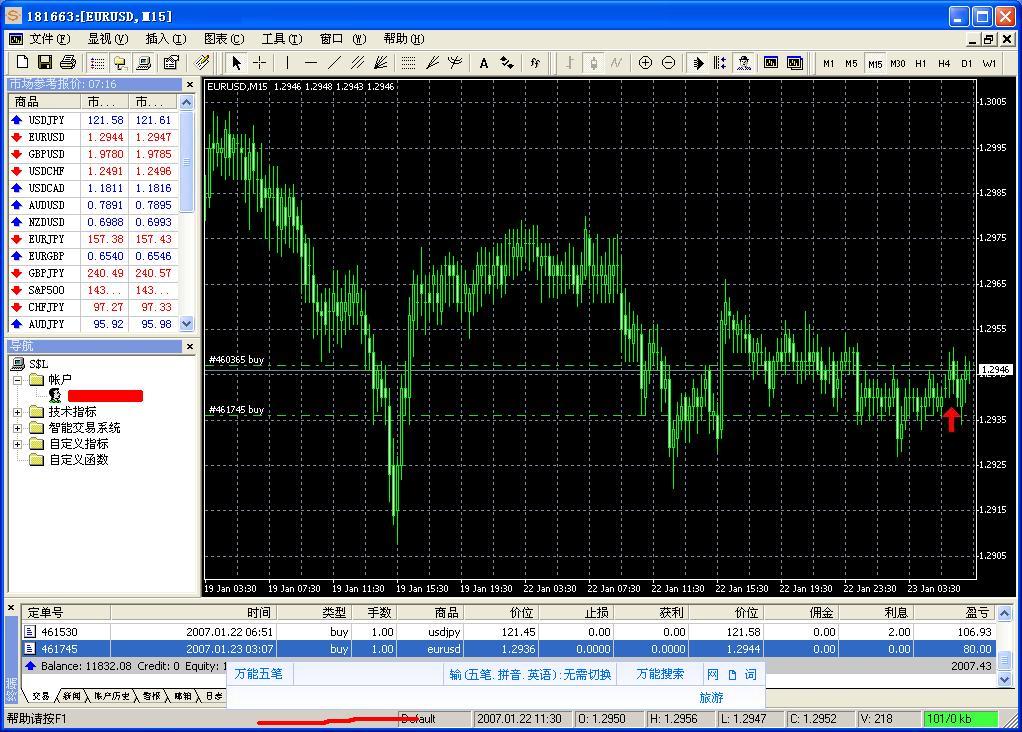The width and height of the screenshot is (1022, 732).
Task: Collapse the 帐户 tree node
Action: pyautogui.click(x=18, y=380)
